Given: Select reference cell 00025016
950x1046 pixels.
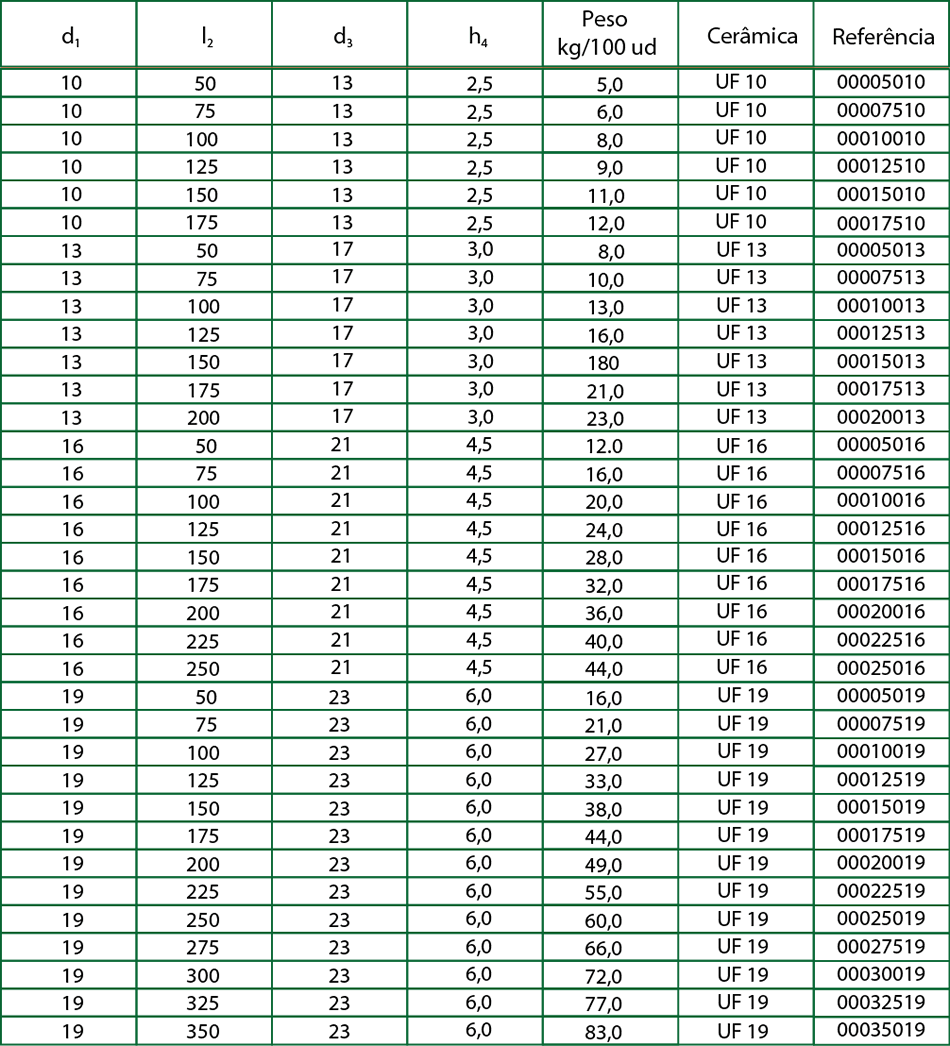Looking at the screenshot, I should 881,668.
